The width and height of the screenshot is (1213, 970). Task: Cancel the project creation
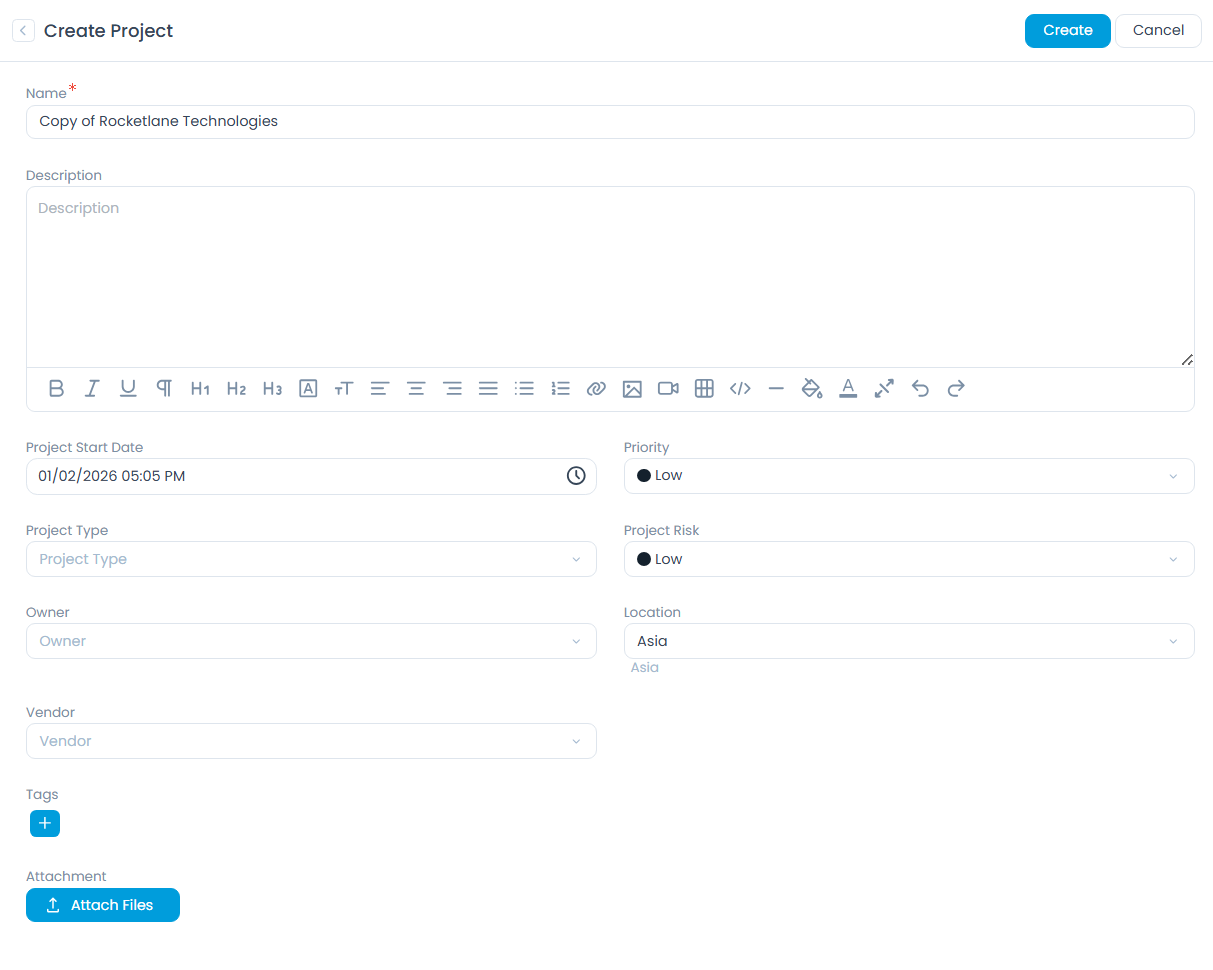pyautogui.click(x=1158, y=30)
